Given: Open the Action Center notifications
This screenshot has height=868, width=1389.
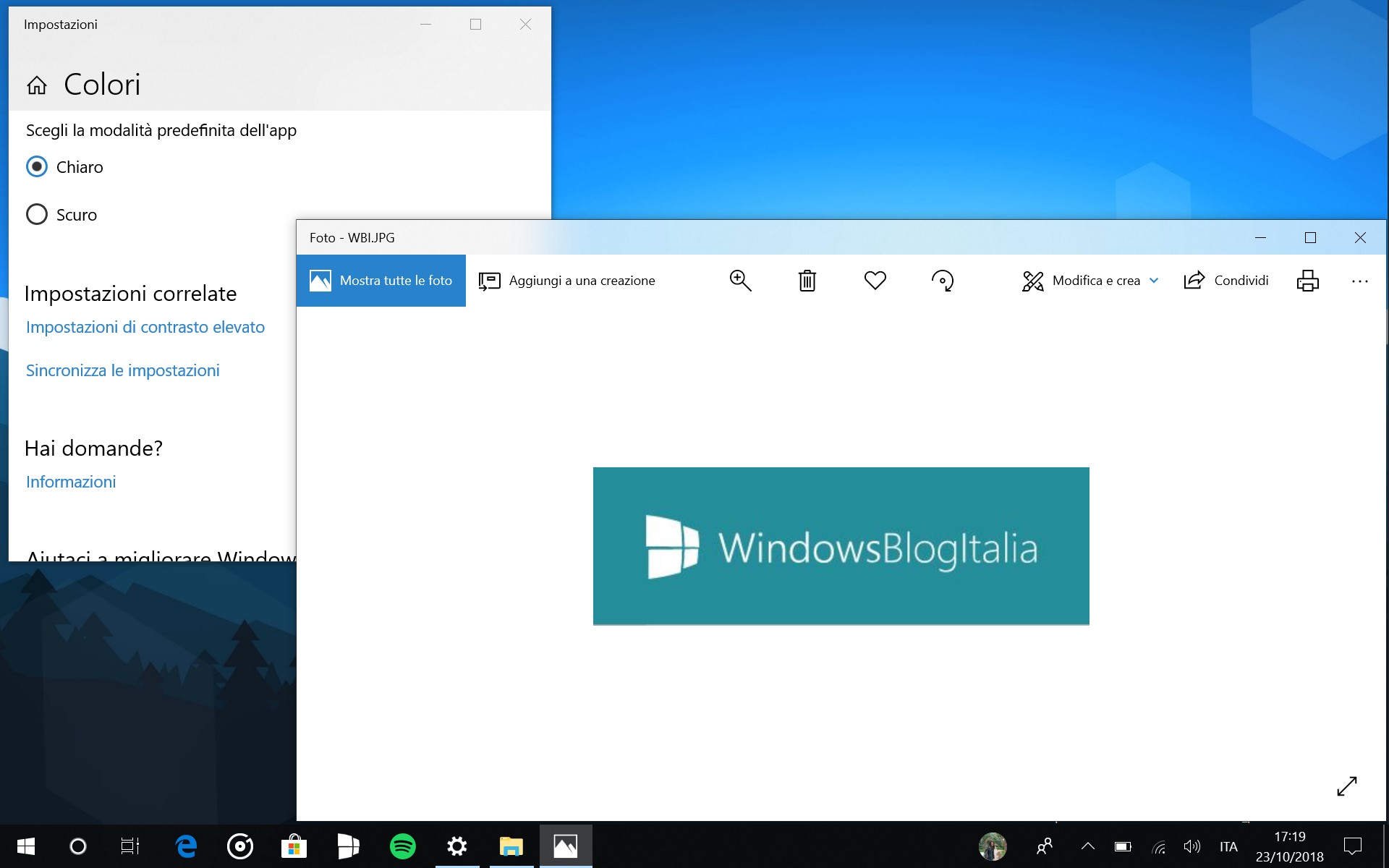Looking at the screenshot, I should (1352, 846).
